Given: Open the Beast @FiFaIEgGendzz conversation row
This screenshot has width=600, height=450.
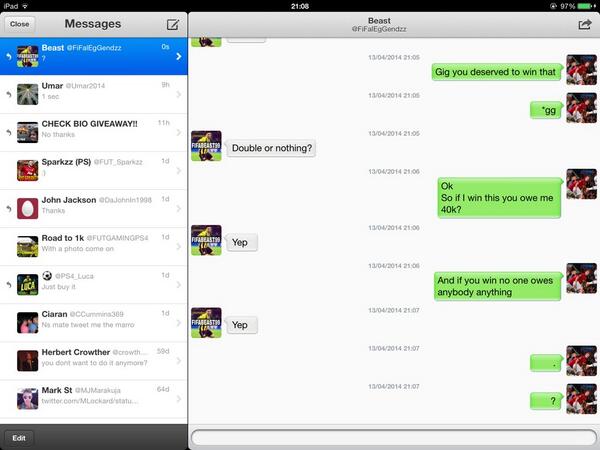Looking at the screenshot, I should (x=94, y=56).
